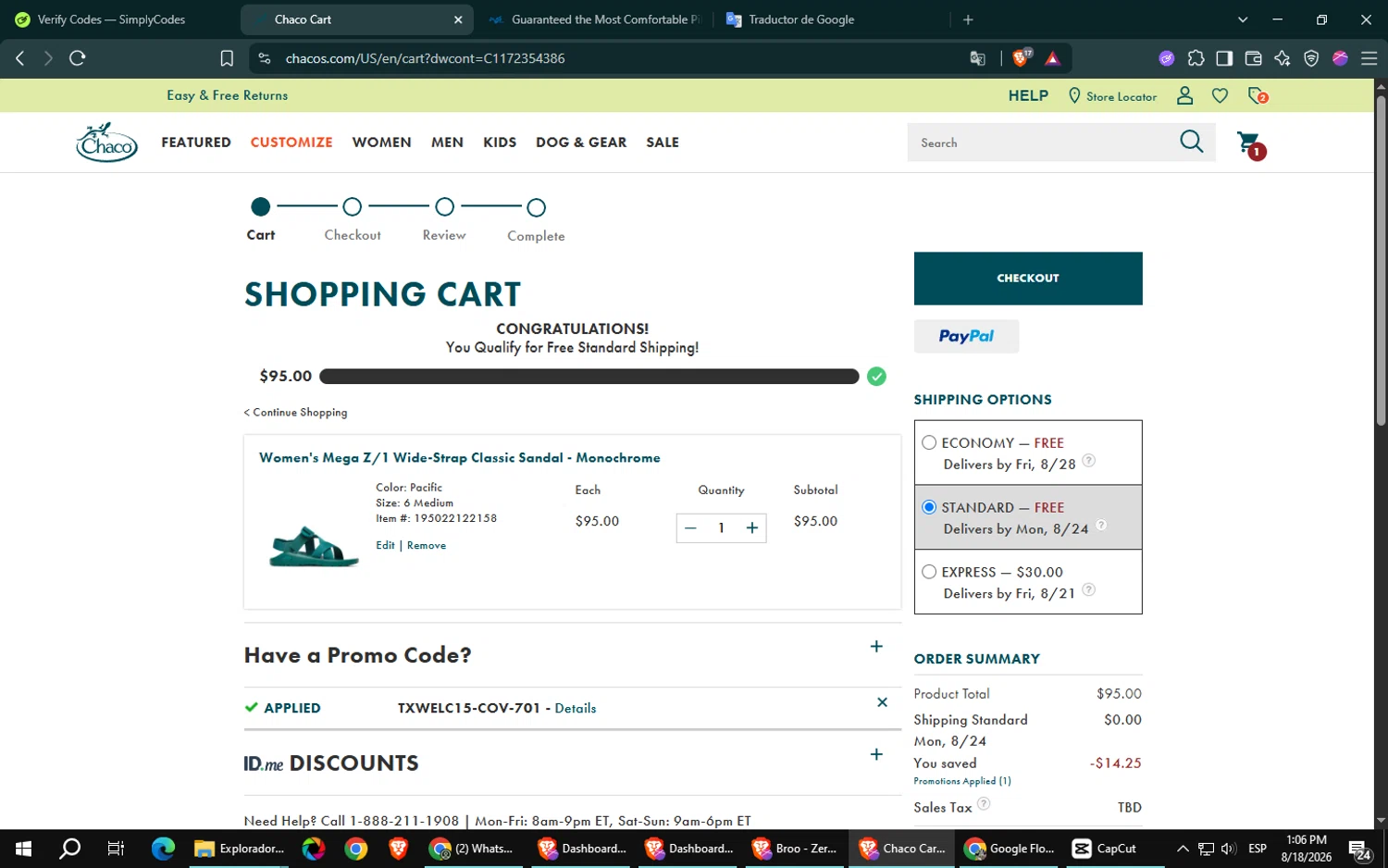Open the shopping cart icon with badge

(x=1251, y=143)
